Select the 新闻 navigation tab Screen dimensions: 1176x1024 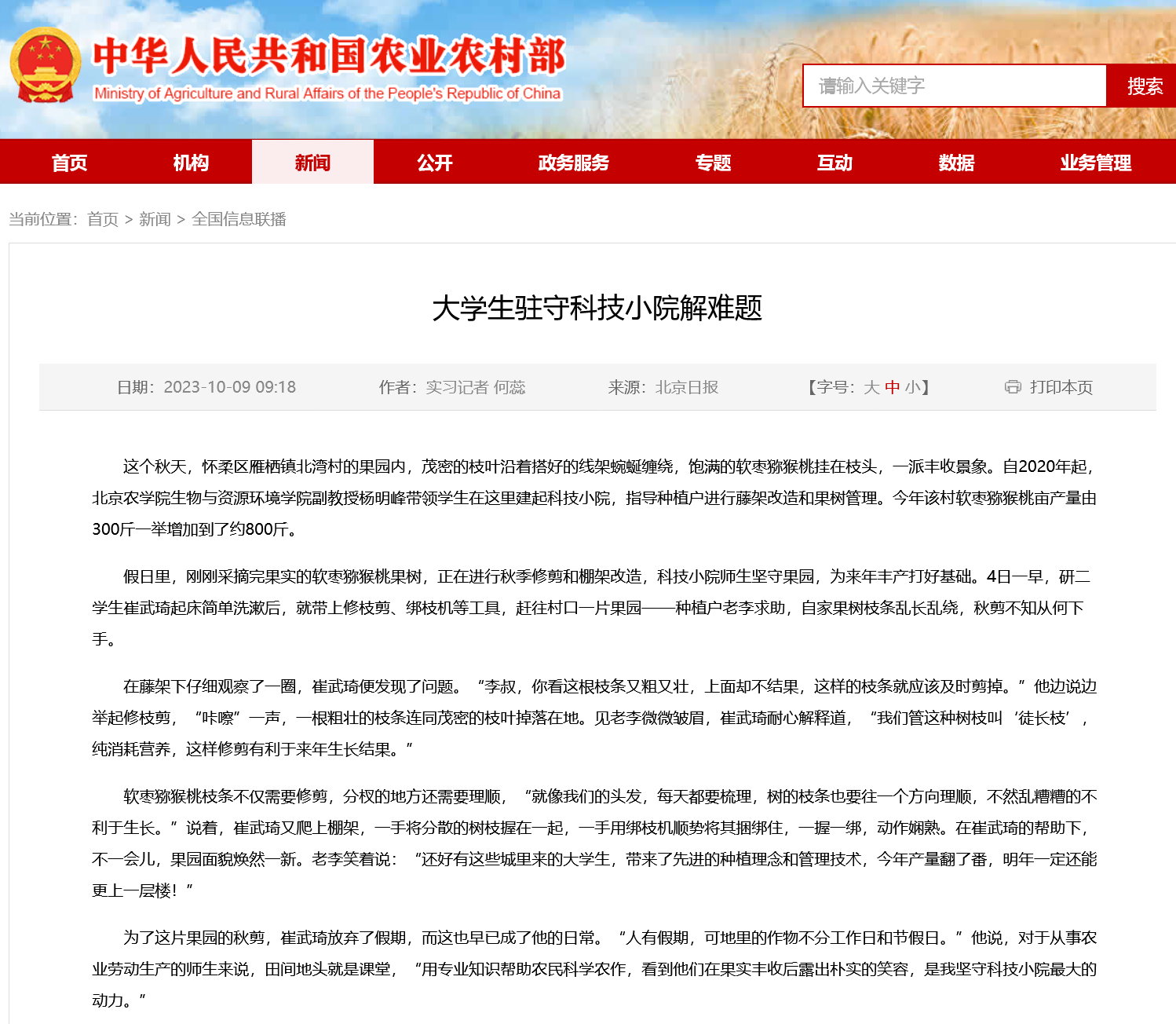312,163
